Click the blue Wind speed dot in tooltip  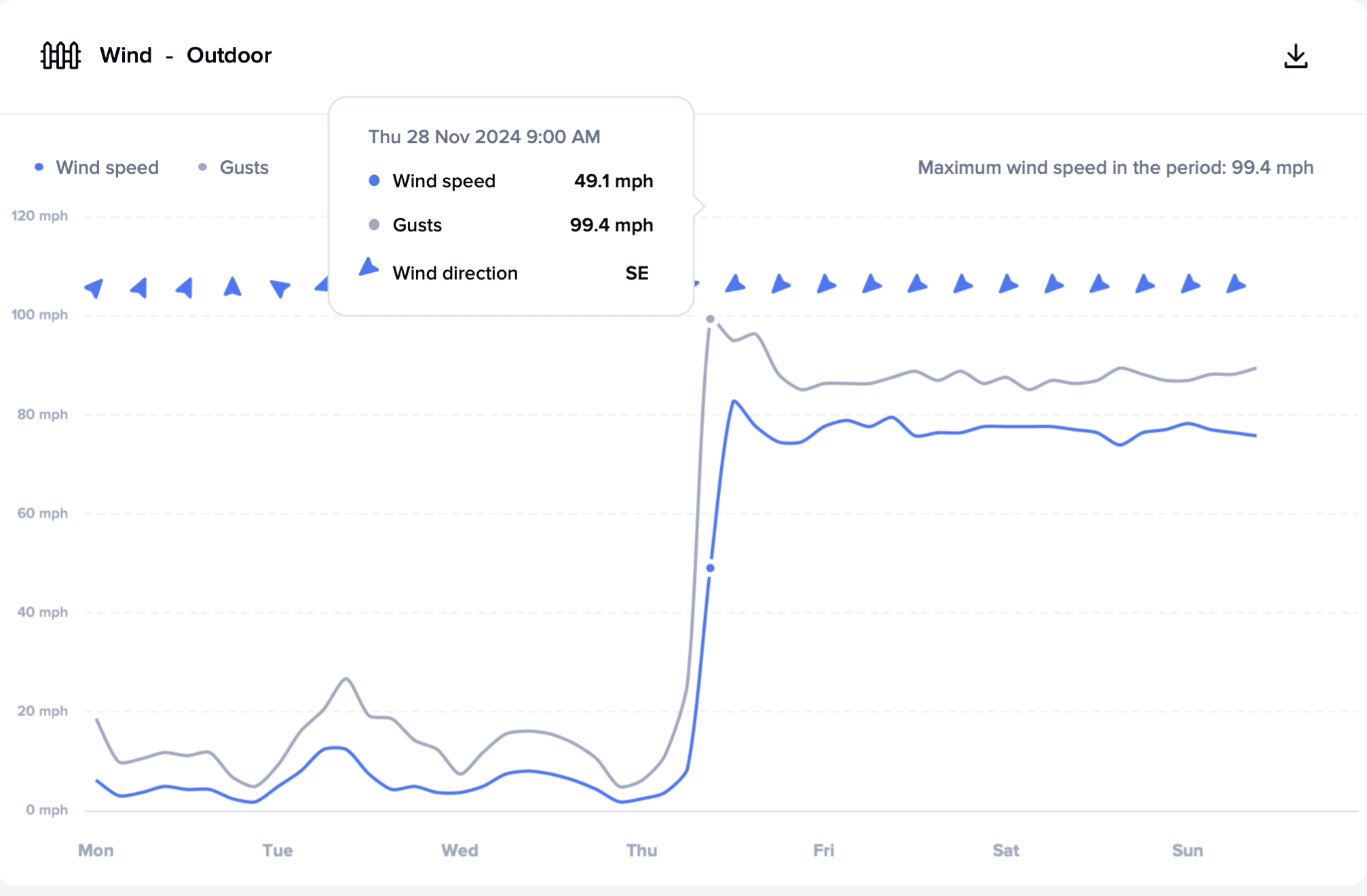[374, 181]
